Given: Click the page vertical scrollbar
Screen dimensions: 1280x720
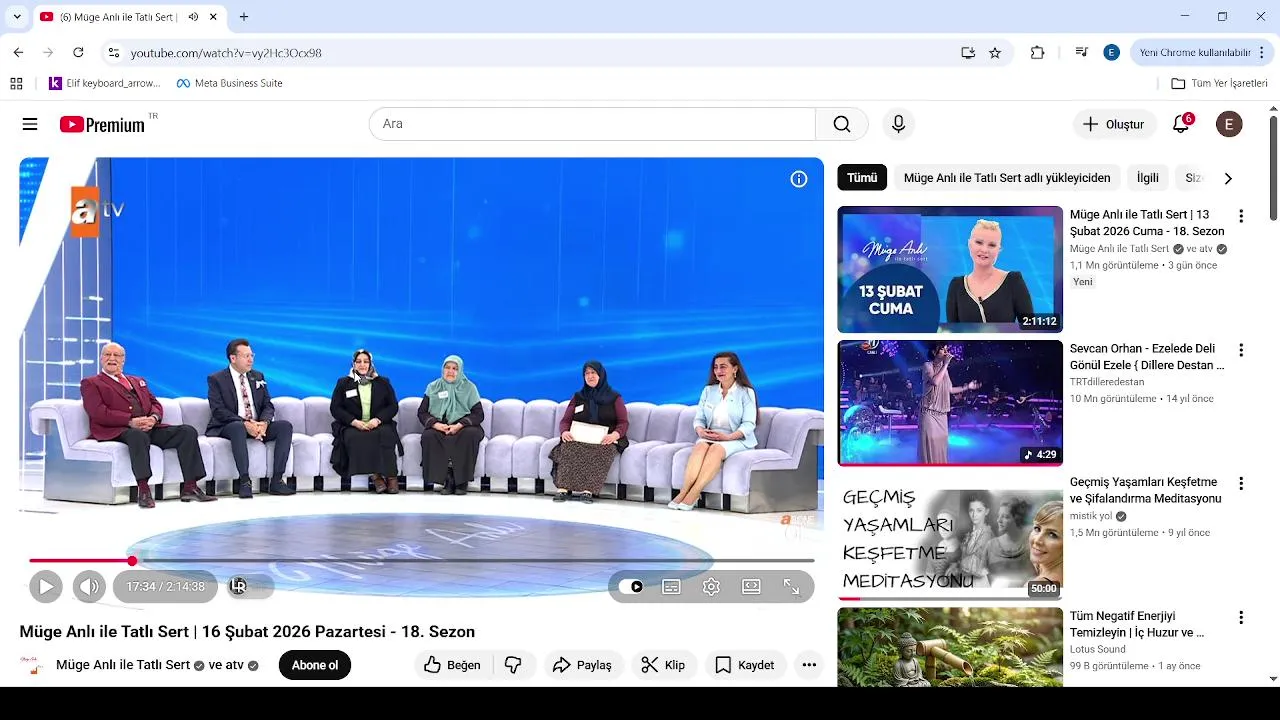Looking at the screenshot, I should coord(1273,168).
